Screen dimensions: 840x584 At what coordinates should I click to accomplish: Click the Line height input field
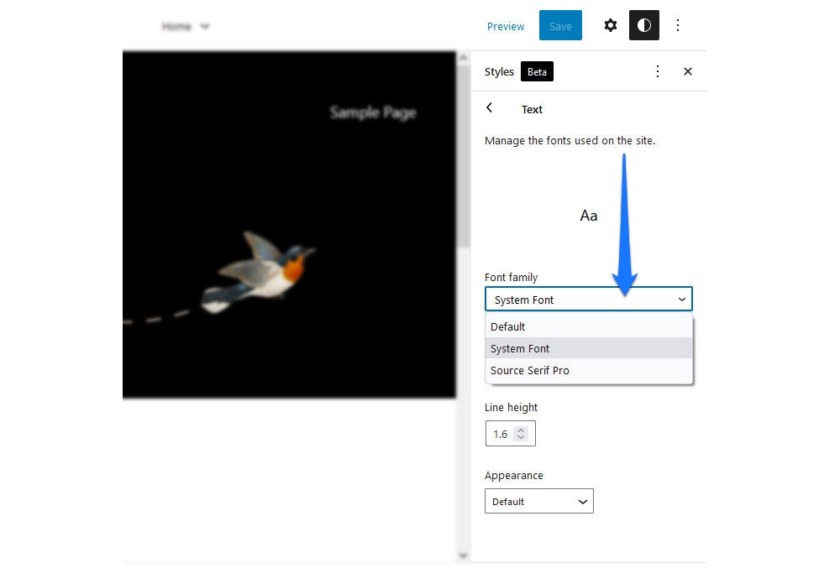click(x=510, y=433)
